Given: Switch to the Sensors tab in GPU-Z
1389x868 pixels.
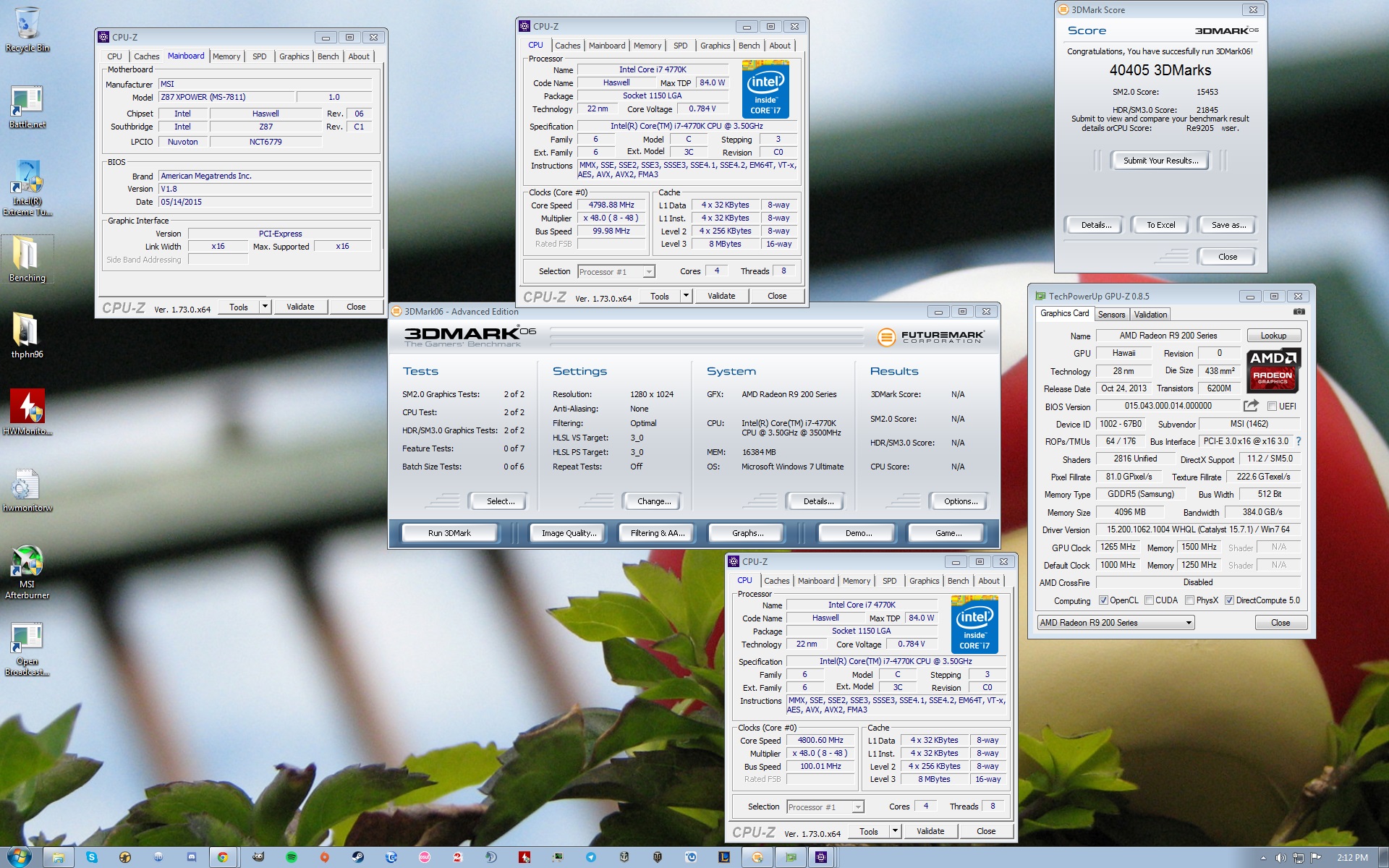Looking at the screenshot, I should pos(1111,315).
